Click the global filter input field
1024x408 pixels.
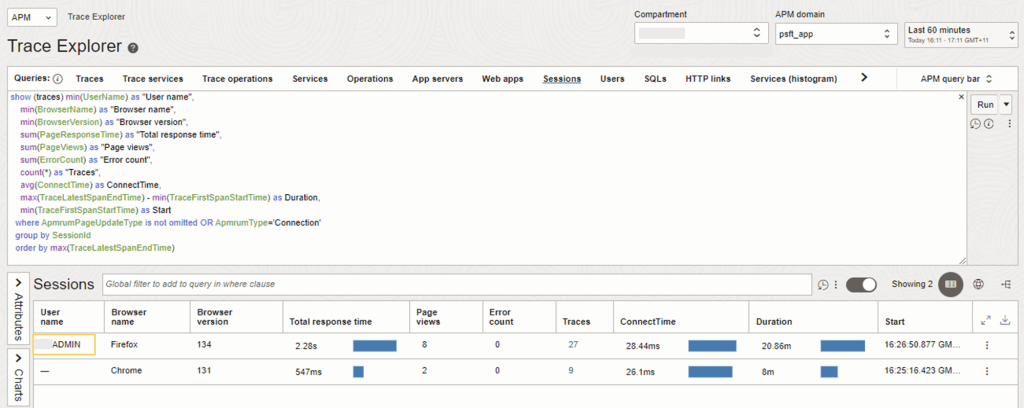tap(455, 284)
